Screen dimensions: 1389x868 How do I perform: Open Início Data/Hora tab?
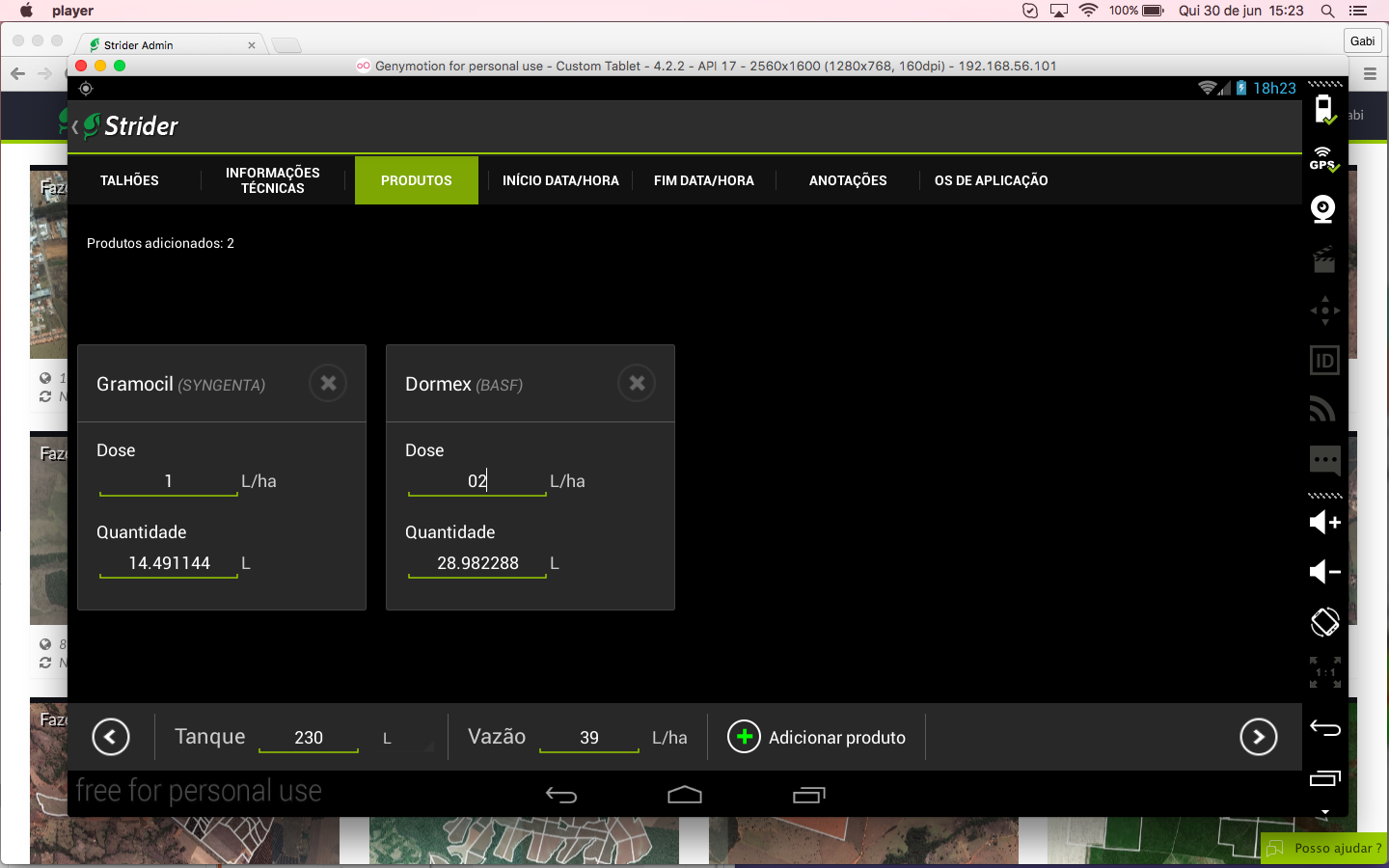click(x=560, y=180)
